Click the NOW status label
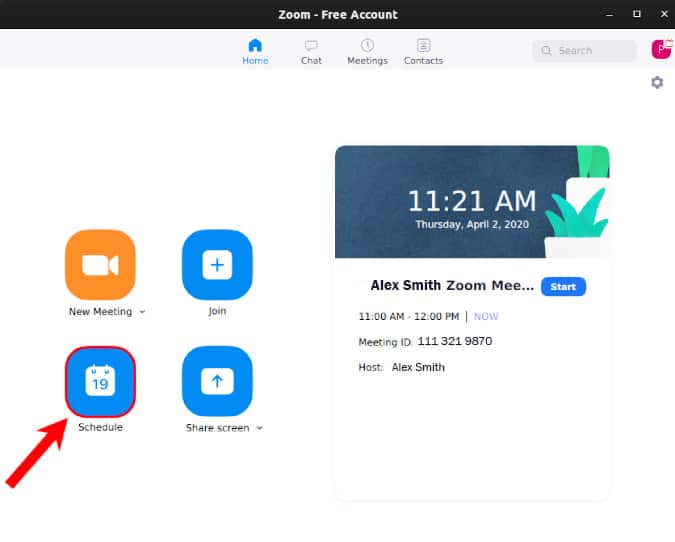 tap(486, 316)
